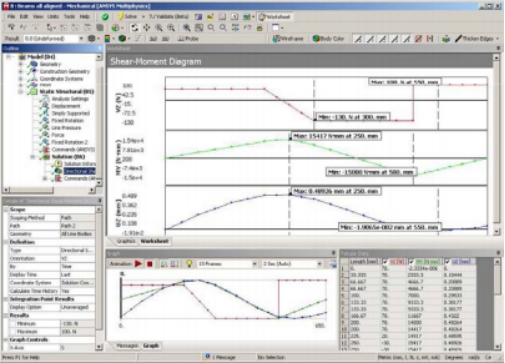Switch to the Graphics tab
505x363 pixels.
[x=126, y=241]
